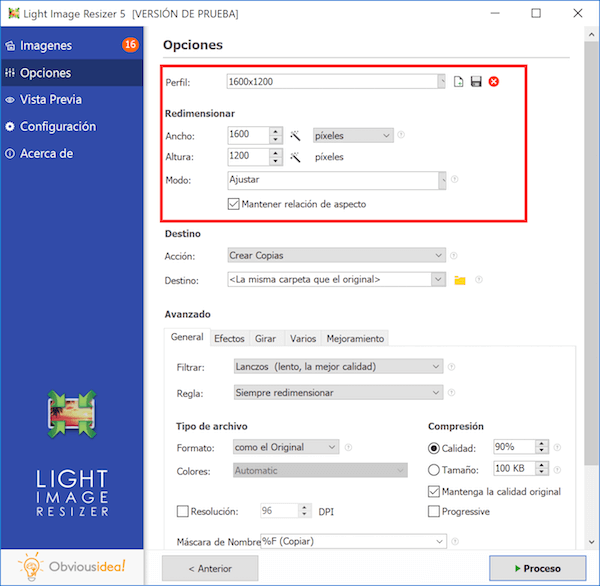Increase Ancho value with up arrow
600x586 pixels.
(x=276, y=131)
